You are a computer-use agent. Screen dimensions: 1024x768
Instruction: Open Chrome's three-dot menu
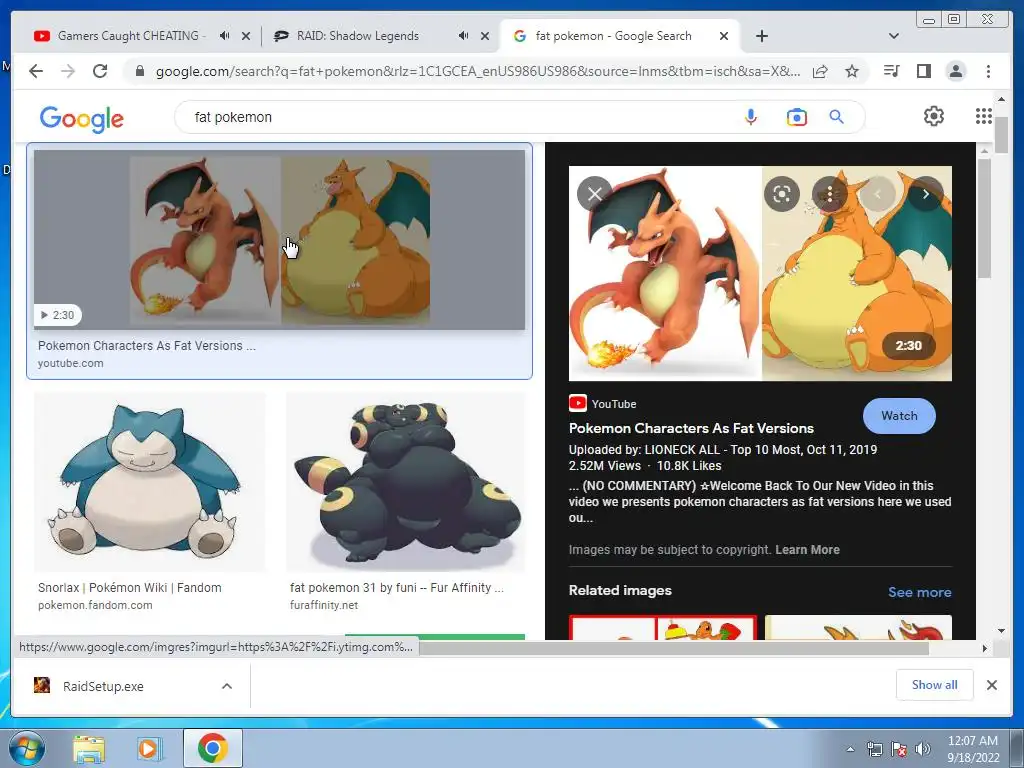coord(988,71)
